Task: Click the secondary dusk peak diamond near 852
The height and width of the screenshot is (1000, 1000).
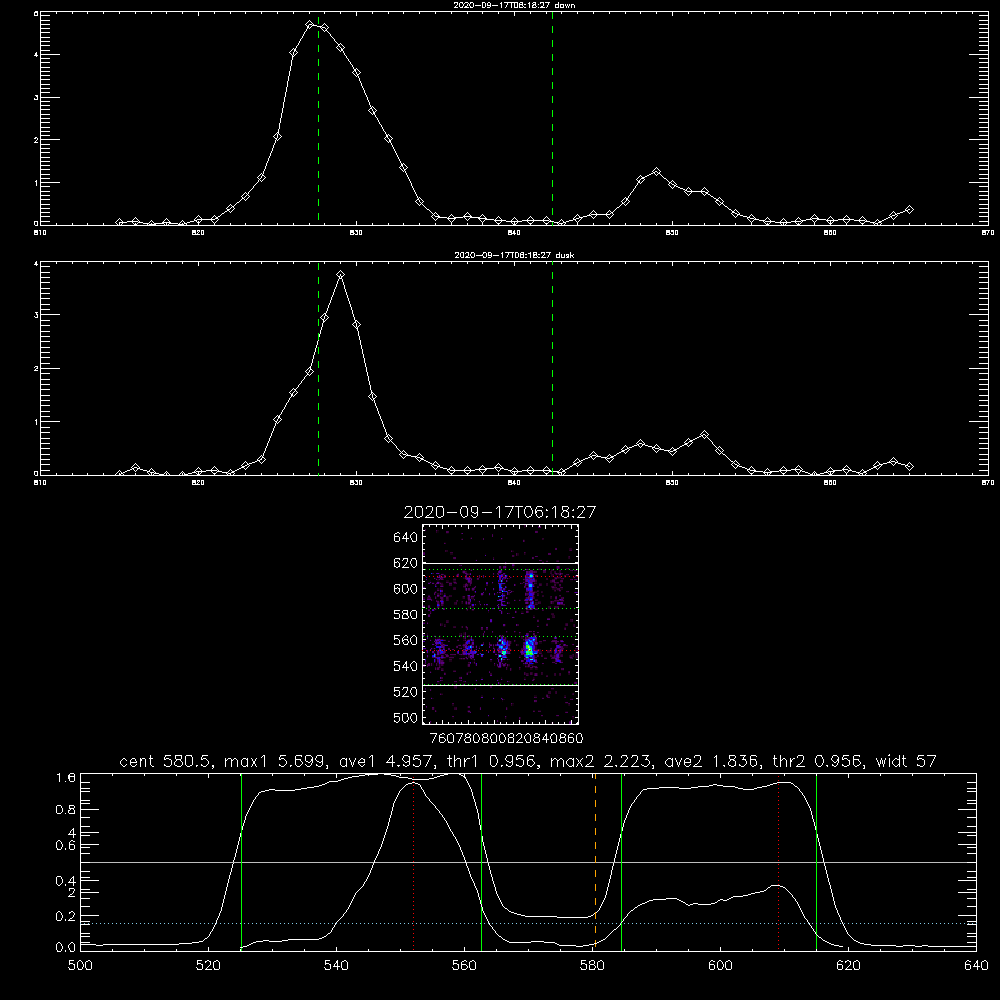Action: coord(704,434)
